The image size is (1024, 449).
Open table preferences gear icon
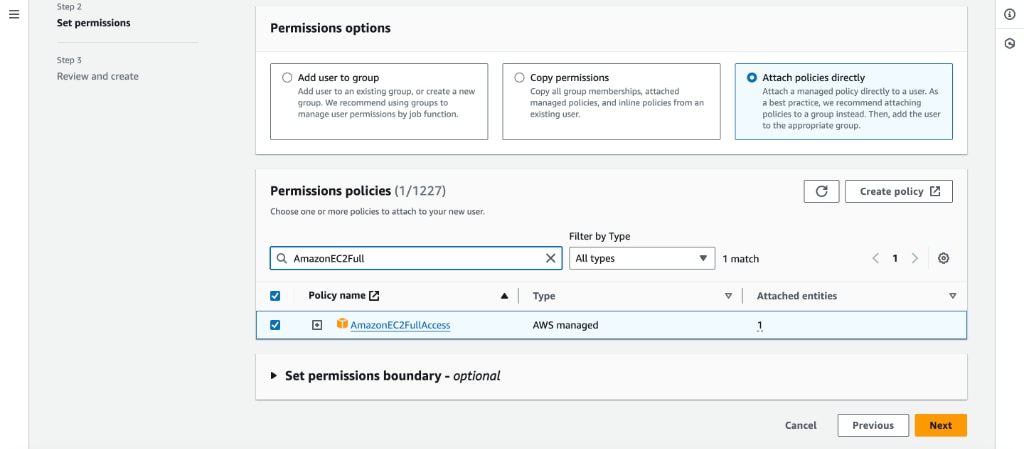943,258
